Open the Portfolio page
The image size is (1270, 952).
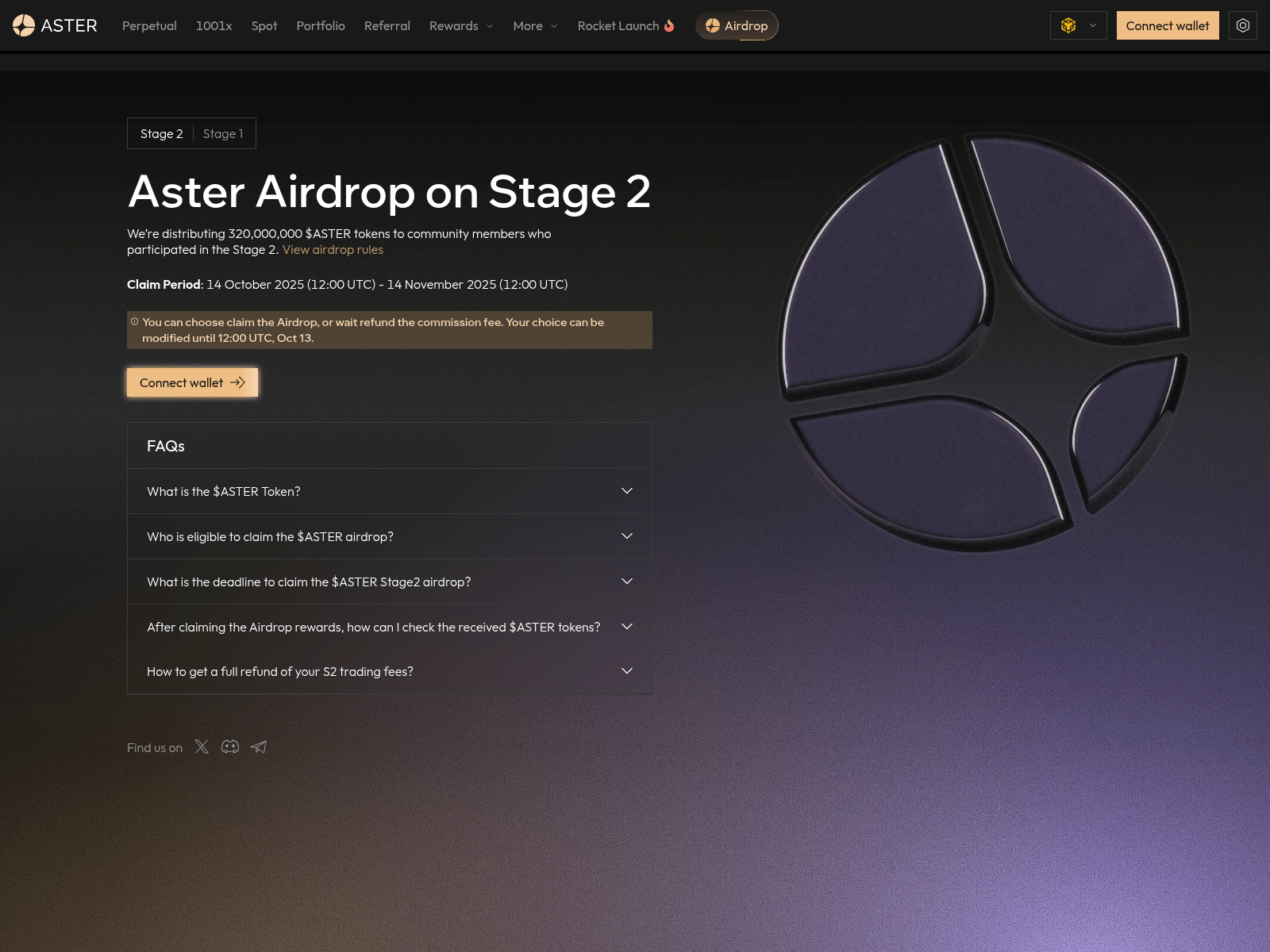[321, 25]
